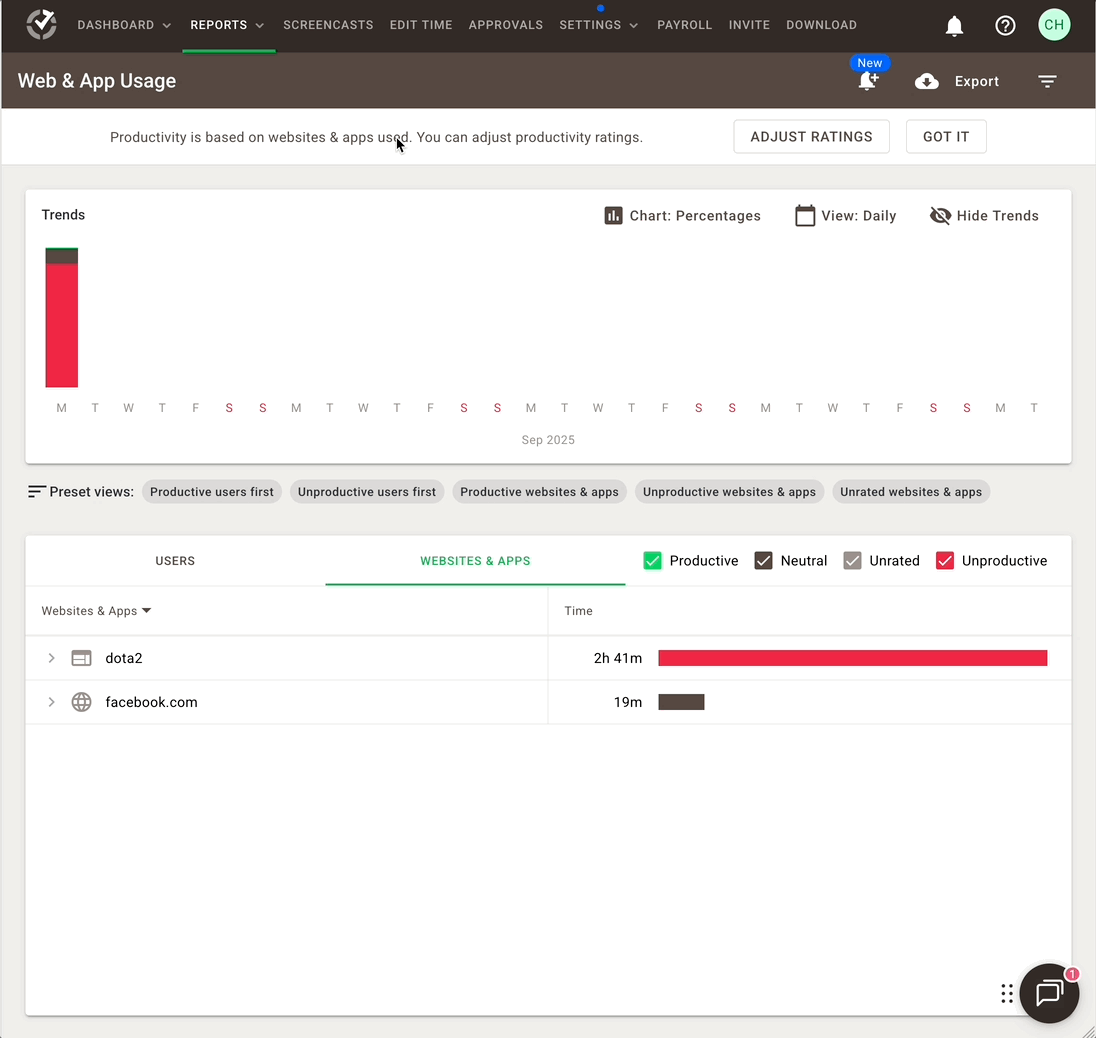Open the help question mark icon
1096x1038 pixels.
1005,26
